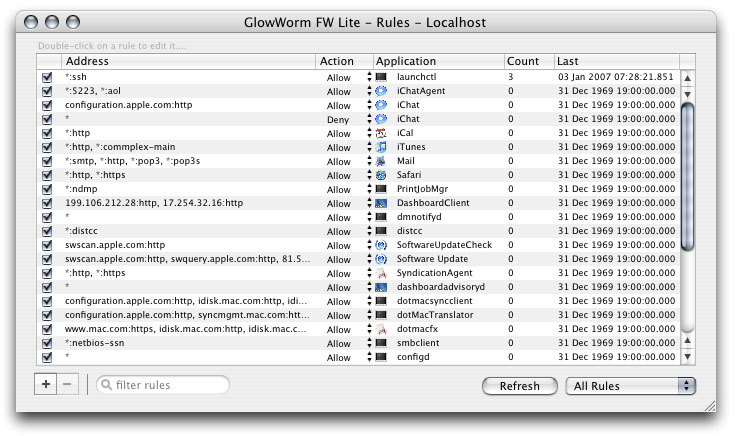Click the Software Update globe icon

[381, 259]
